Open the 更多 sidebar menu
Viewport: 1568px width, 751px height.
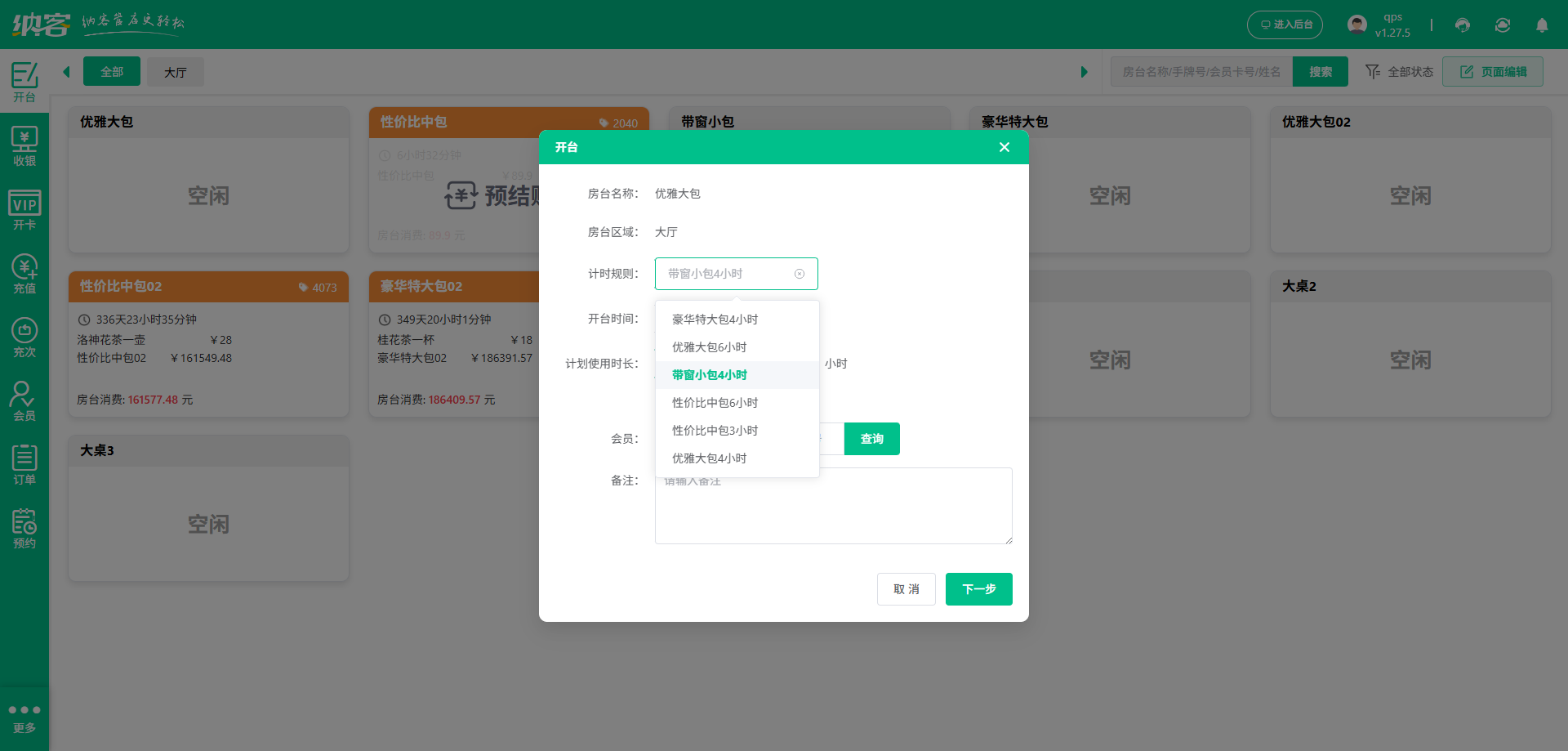coord(24,717)
